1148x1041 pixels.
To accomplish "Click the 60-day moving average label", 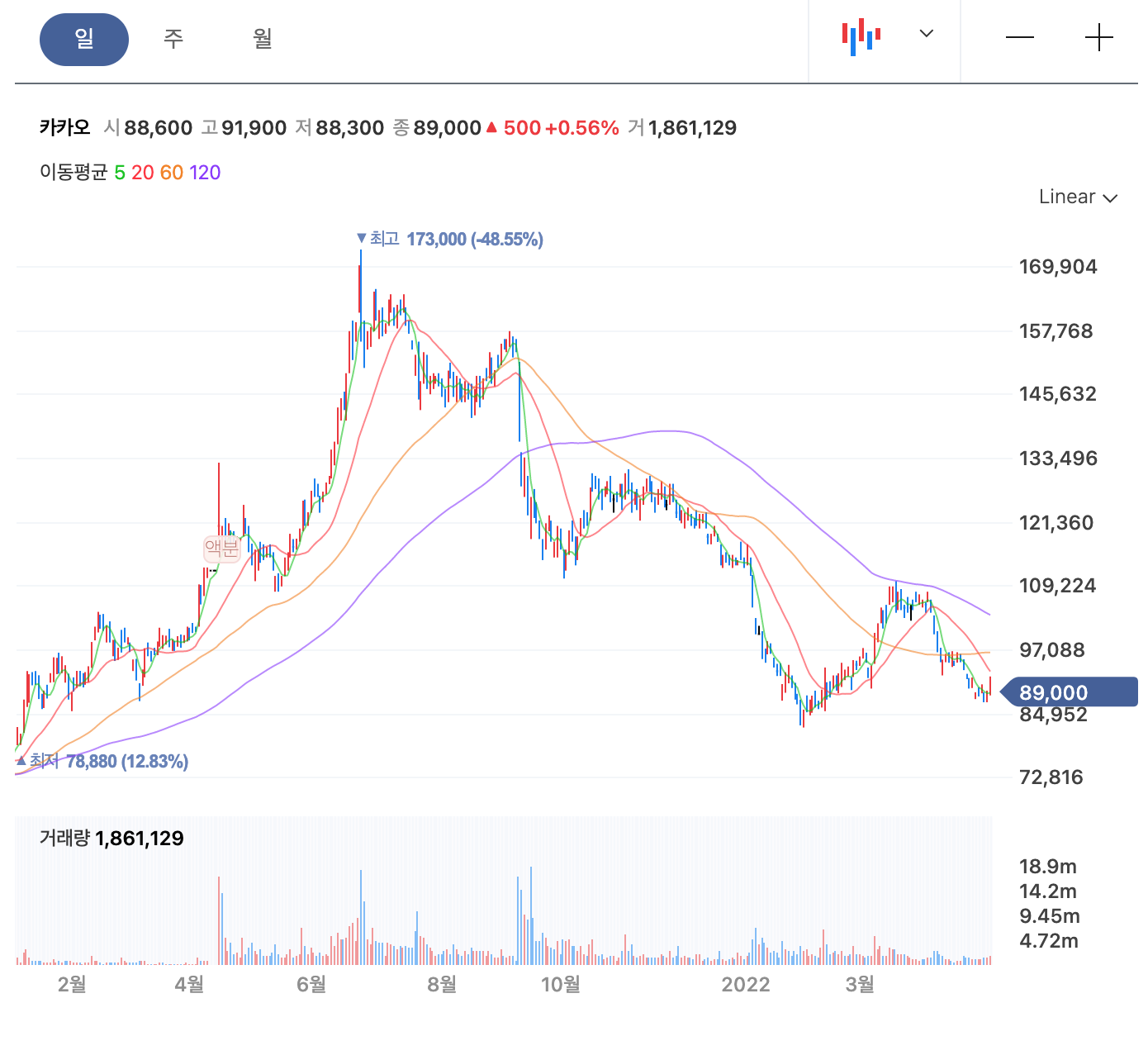I will 172,173.
